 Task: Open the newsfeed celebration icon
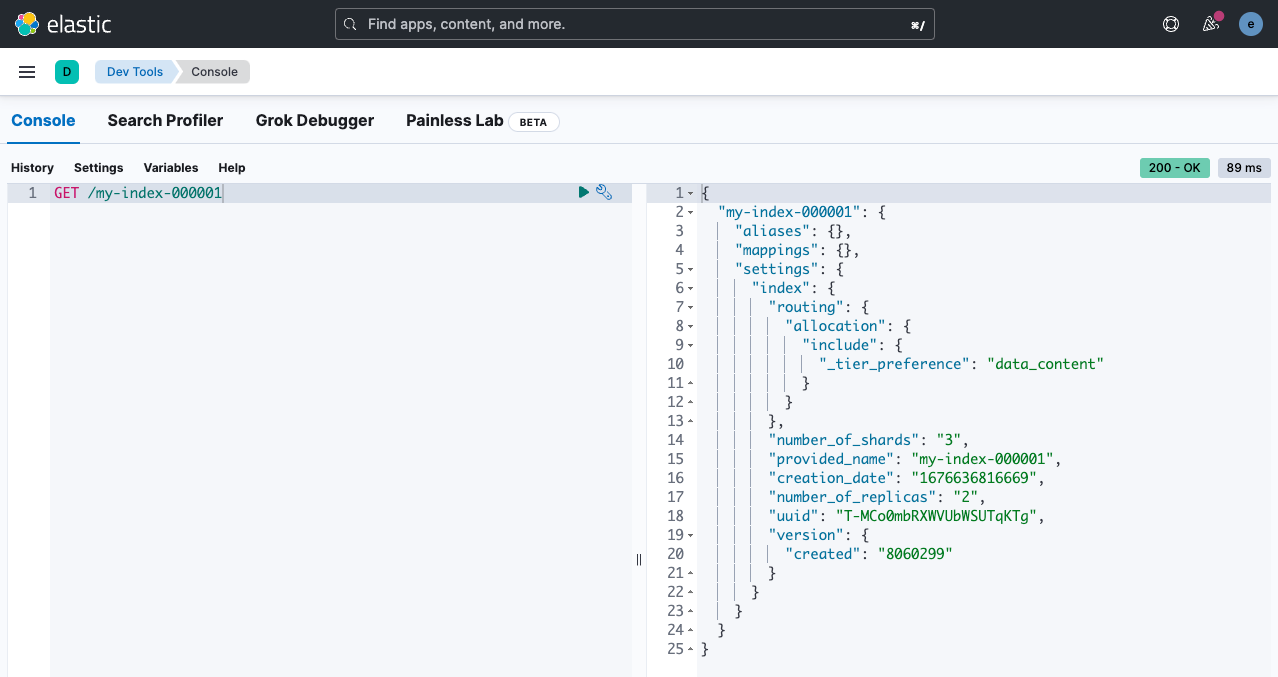[x=1211, y=24]
